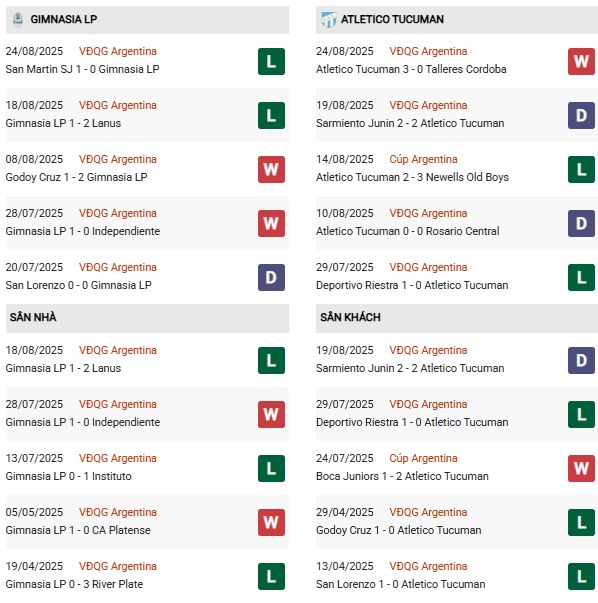Click the L badge for Newells Old Boys match
Viewport: 598px width, 603px height.
tap(581, 169)
